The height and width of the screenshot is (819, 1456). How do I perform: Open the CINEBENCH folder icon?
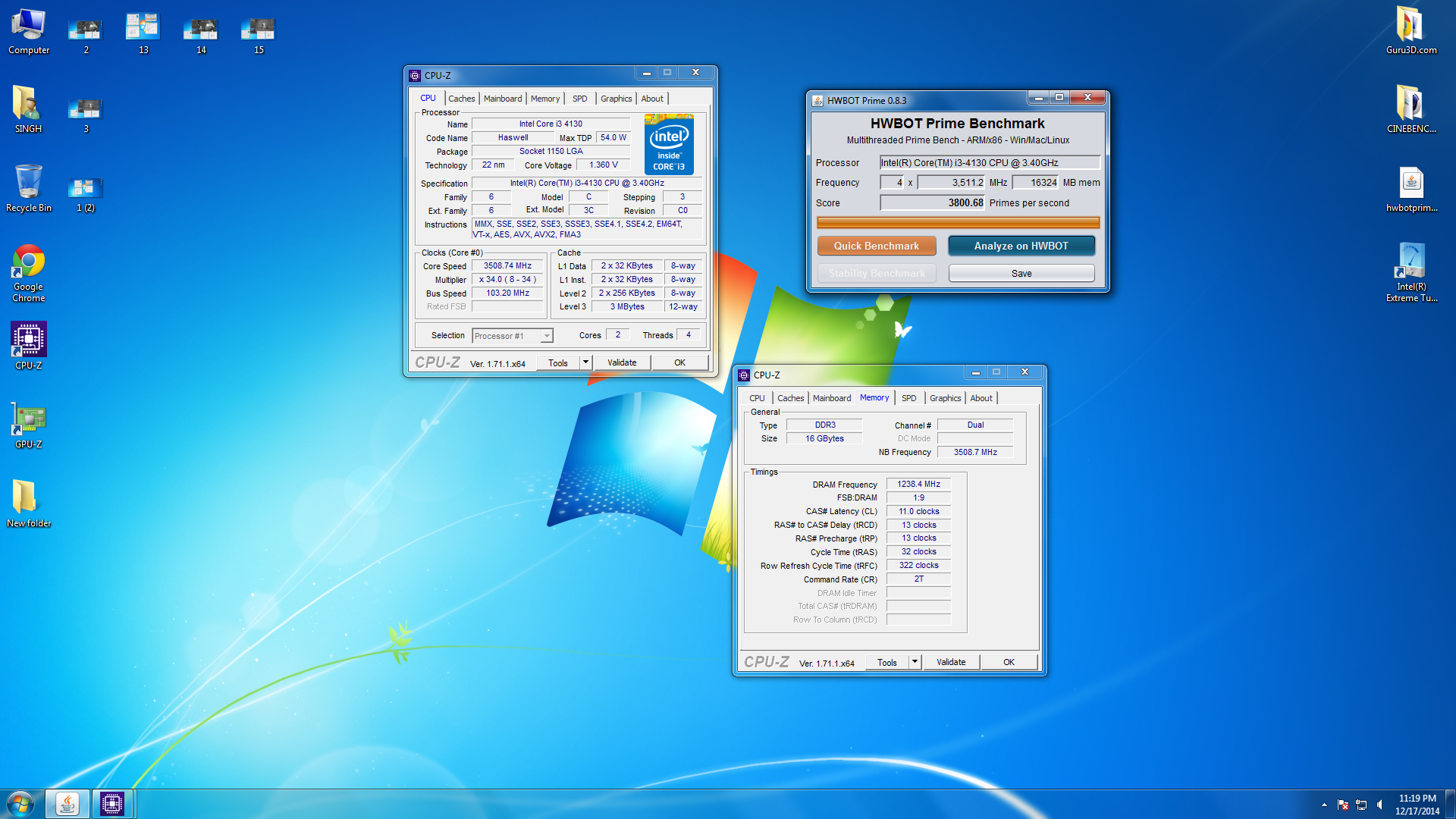(x=1411, y=110)
